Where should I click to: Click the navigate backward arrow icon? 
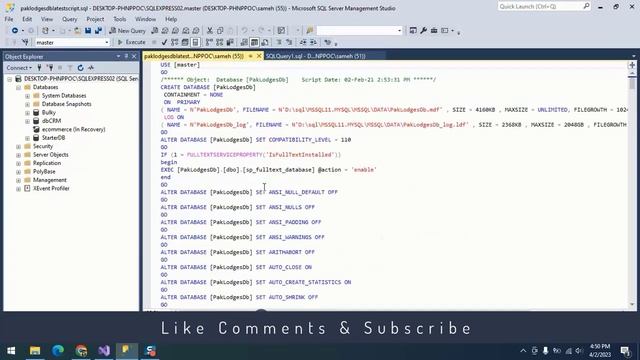15,31
